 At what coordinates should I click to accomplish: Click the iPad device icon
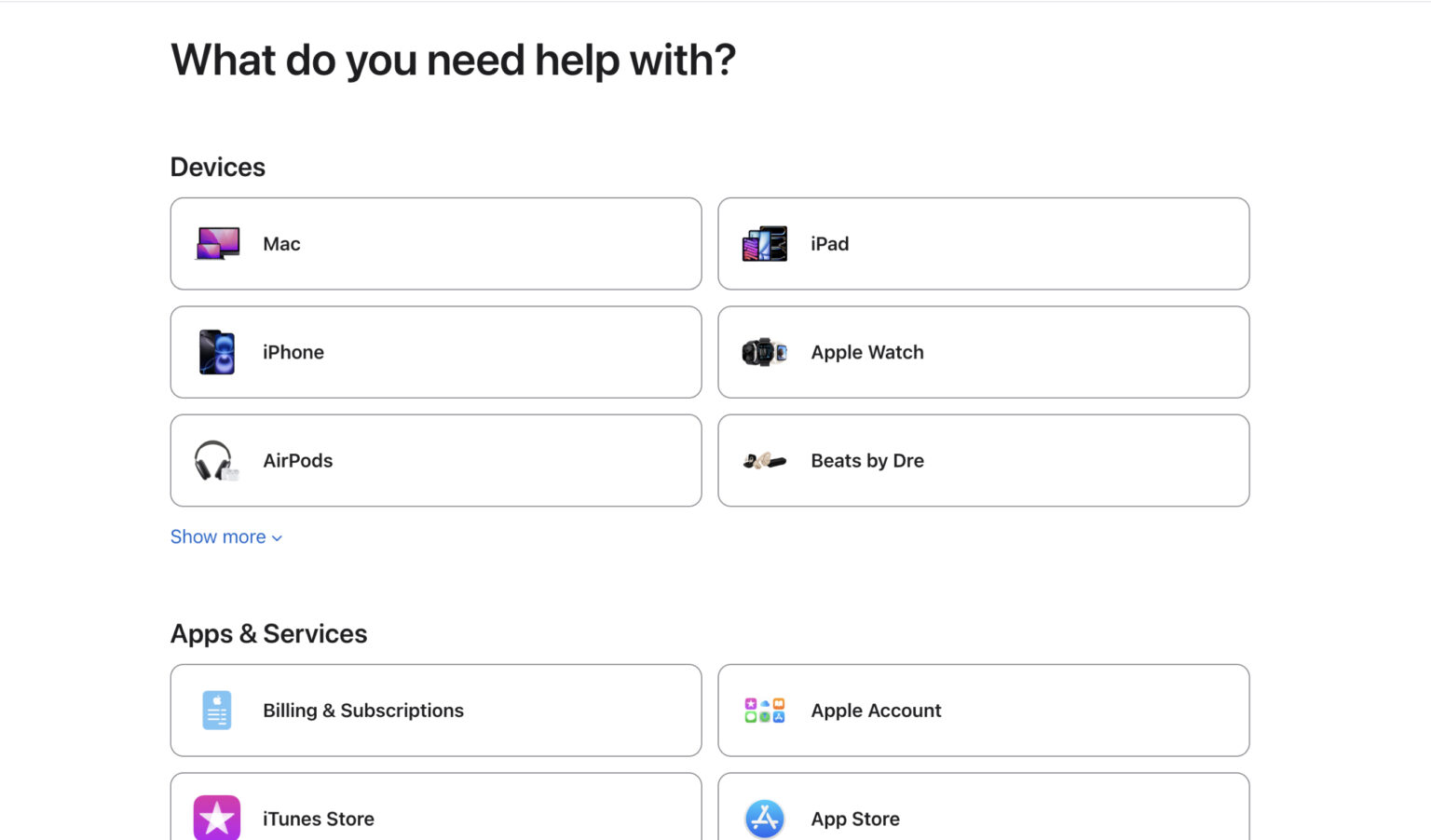[764, 243]
